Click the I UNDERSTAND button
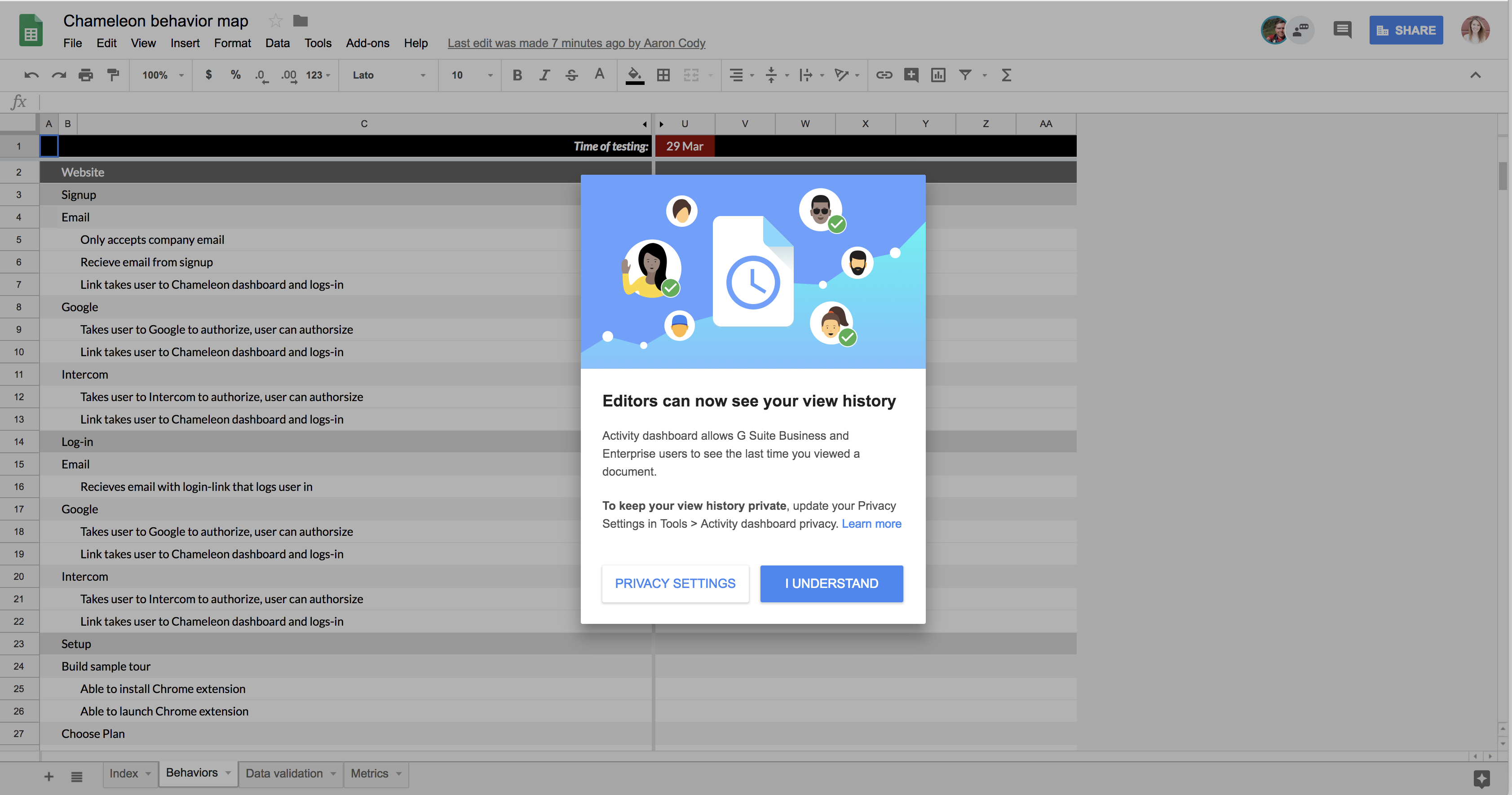The image size is (1512, 795). point(831,583)
